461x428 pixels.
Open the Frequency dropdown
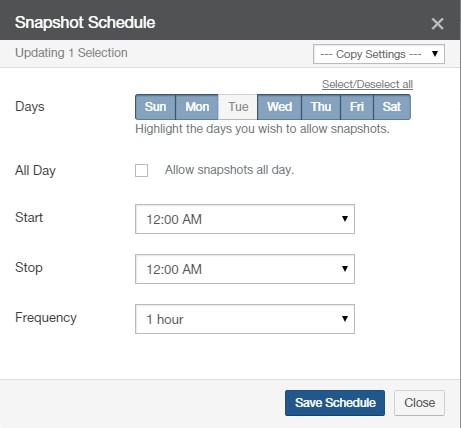245,319
